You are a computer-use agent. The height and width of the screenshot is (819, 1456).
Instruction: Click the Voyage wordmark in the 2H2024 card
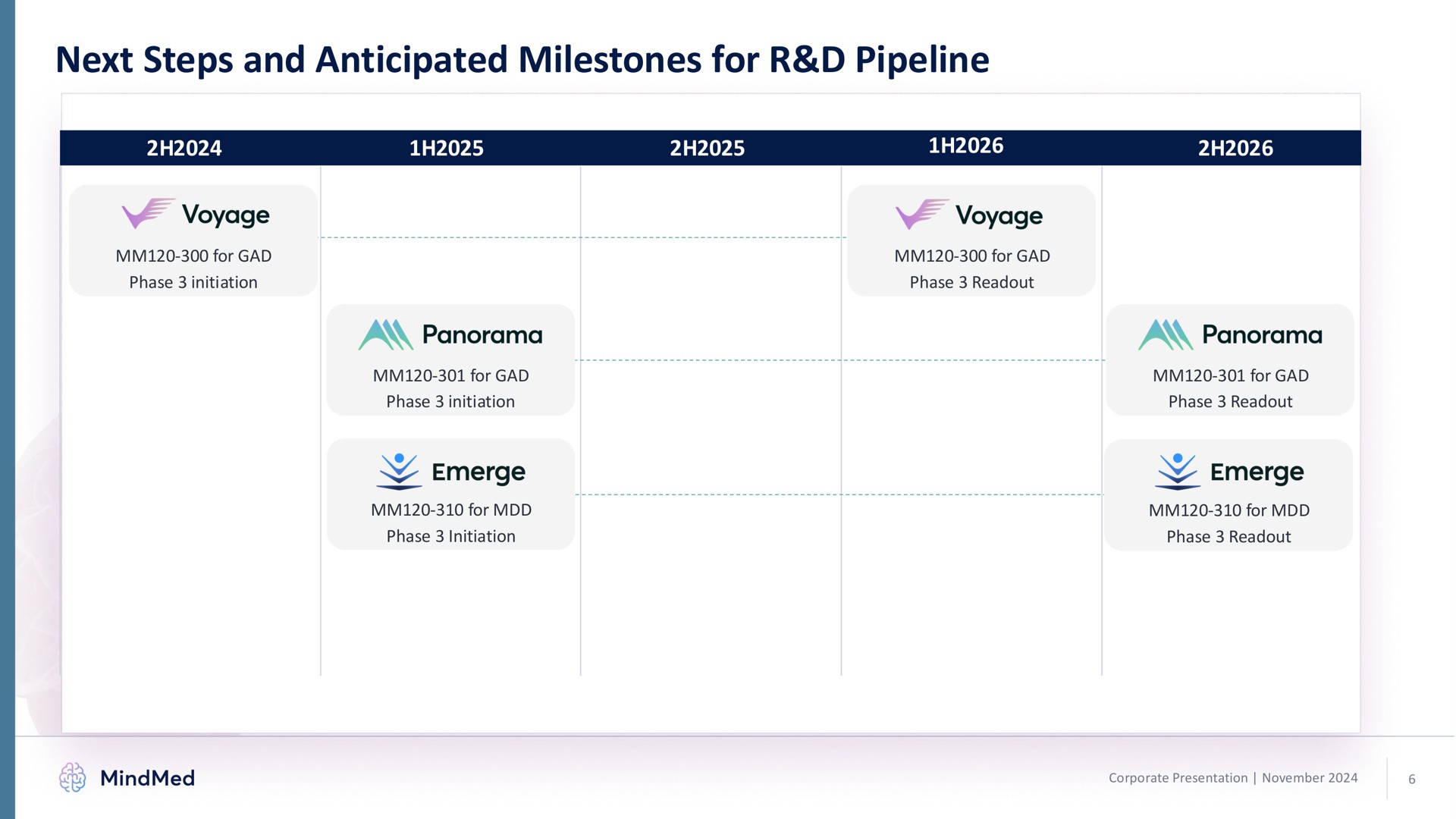click(x=226, y=216)
